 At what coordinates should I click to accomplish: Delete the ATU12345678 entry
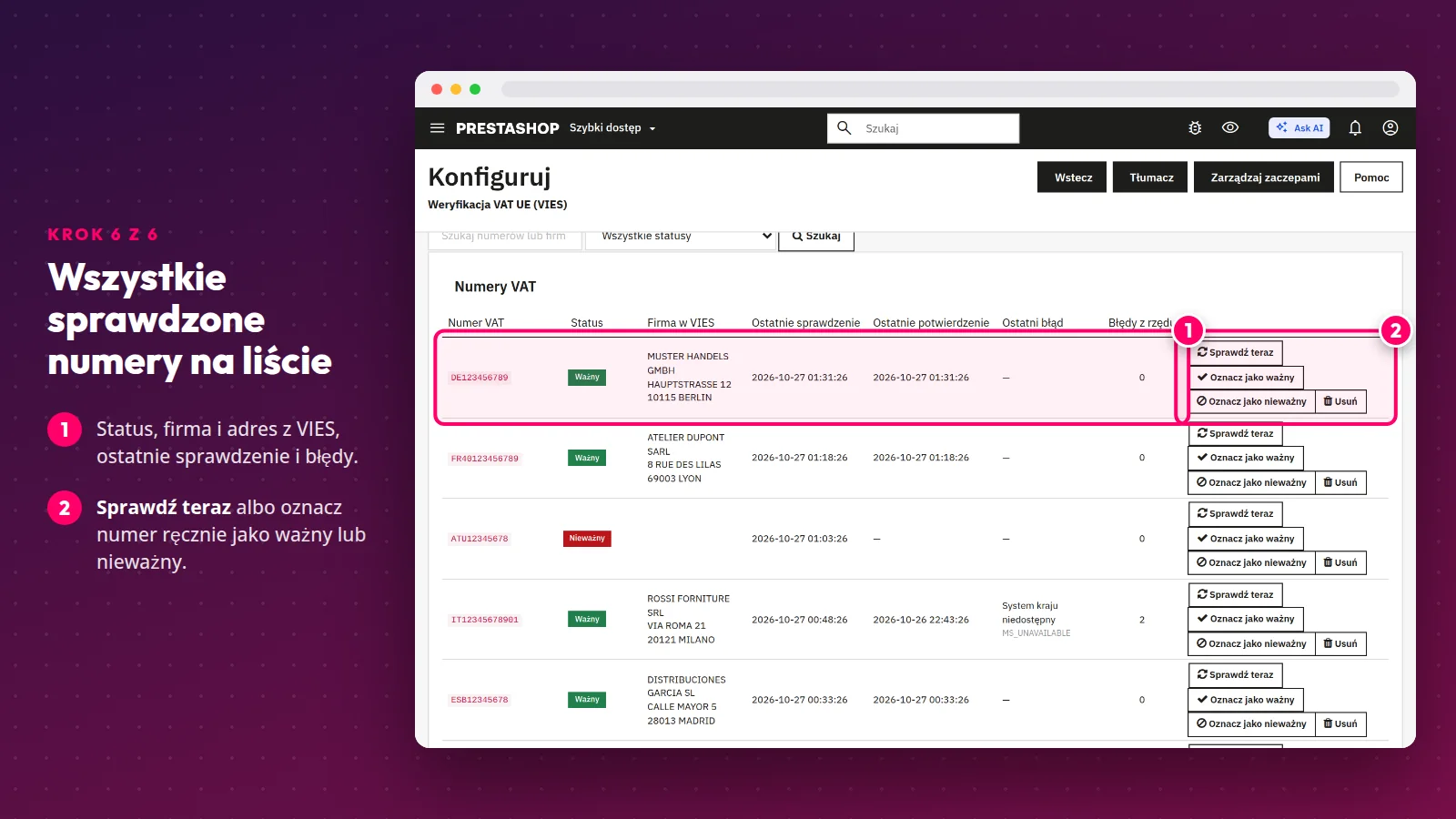(1340, 562)
